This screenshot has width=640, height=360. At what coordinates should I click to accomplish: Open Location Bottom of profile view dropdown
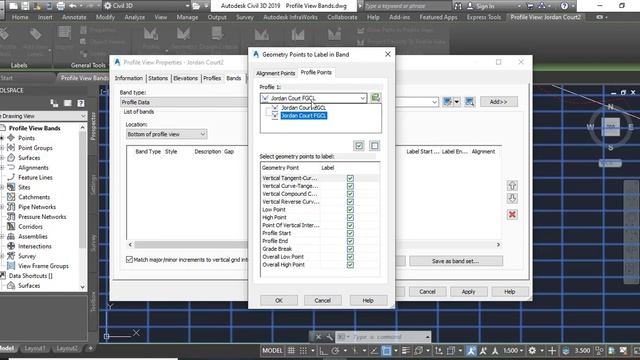tap(167, 134)
